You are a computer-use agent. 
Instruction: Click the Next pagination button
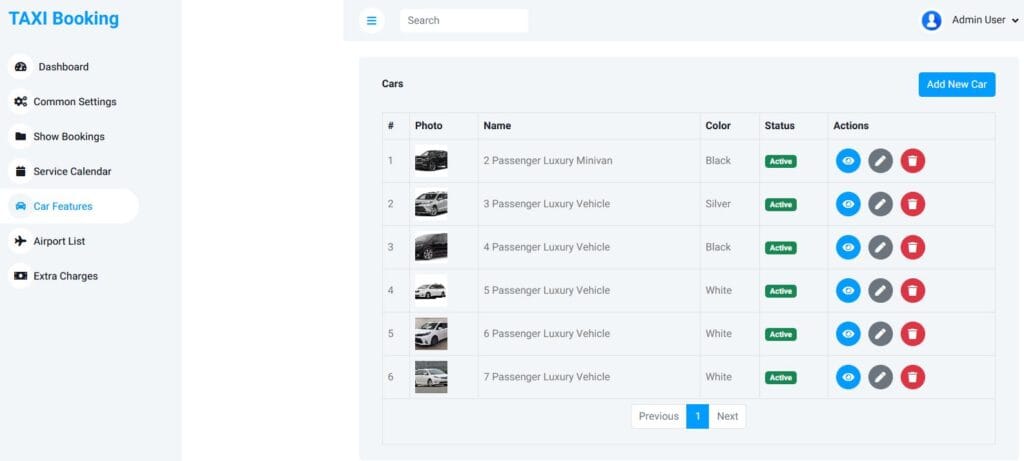coord(728,417)
